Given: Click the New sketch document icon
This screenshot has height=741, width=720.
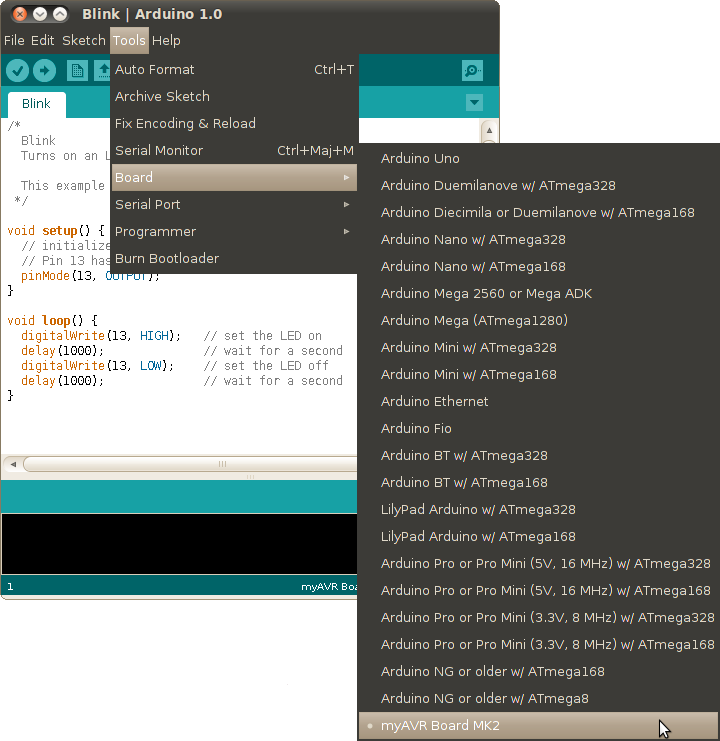Looking at the screenshot, I should 77,71.
